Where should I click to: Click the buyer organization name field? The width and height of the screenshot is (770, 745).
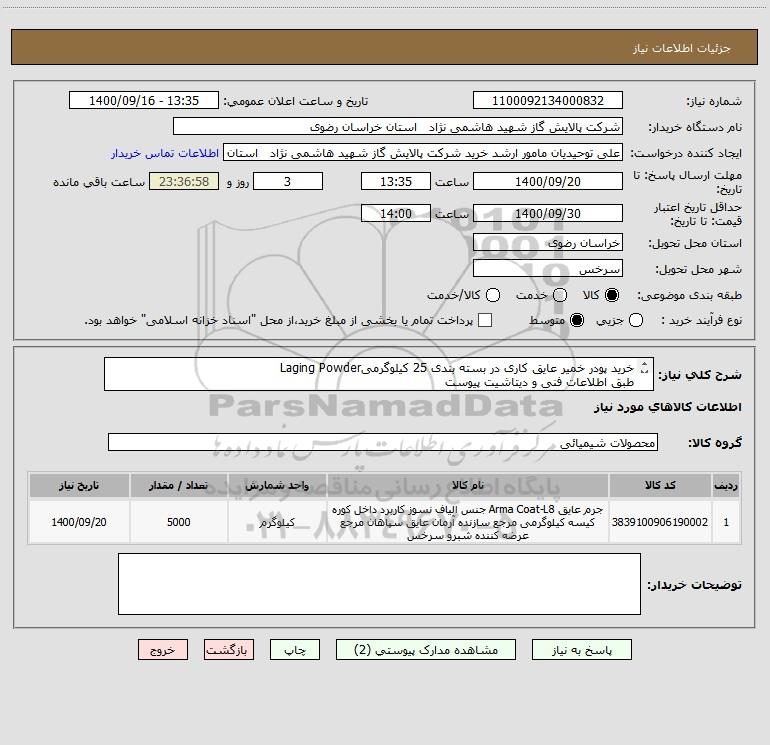coord(398,127)
